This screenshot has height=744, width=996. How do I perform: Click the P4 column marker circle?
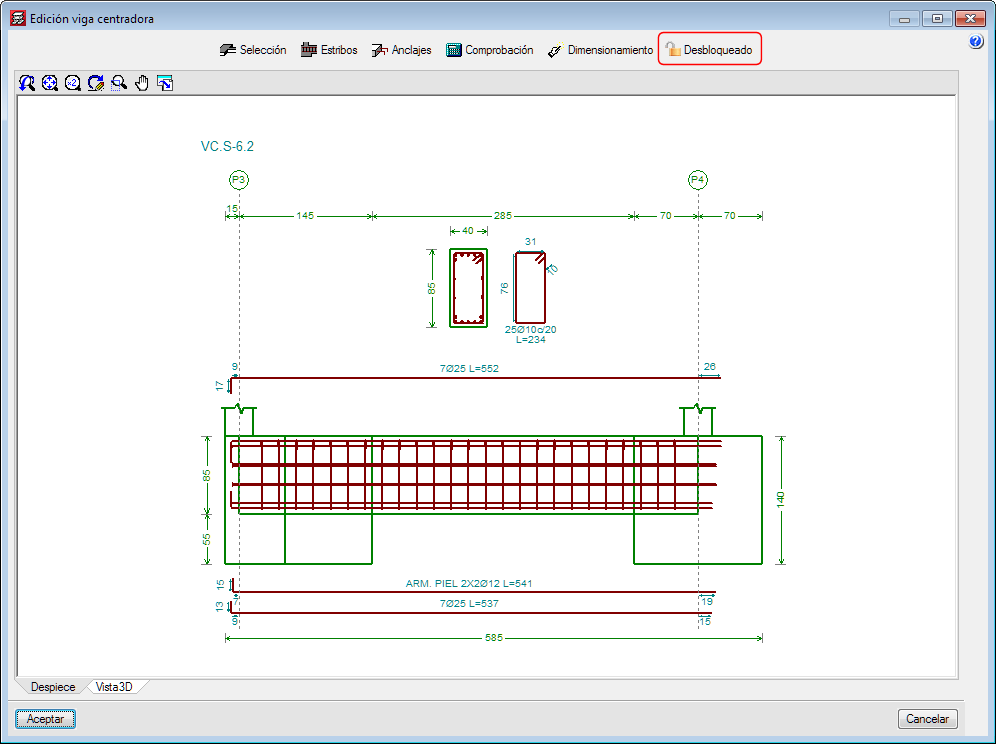coord(697,180)
